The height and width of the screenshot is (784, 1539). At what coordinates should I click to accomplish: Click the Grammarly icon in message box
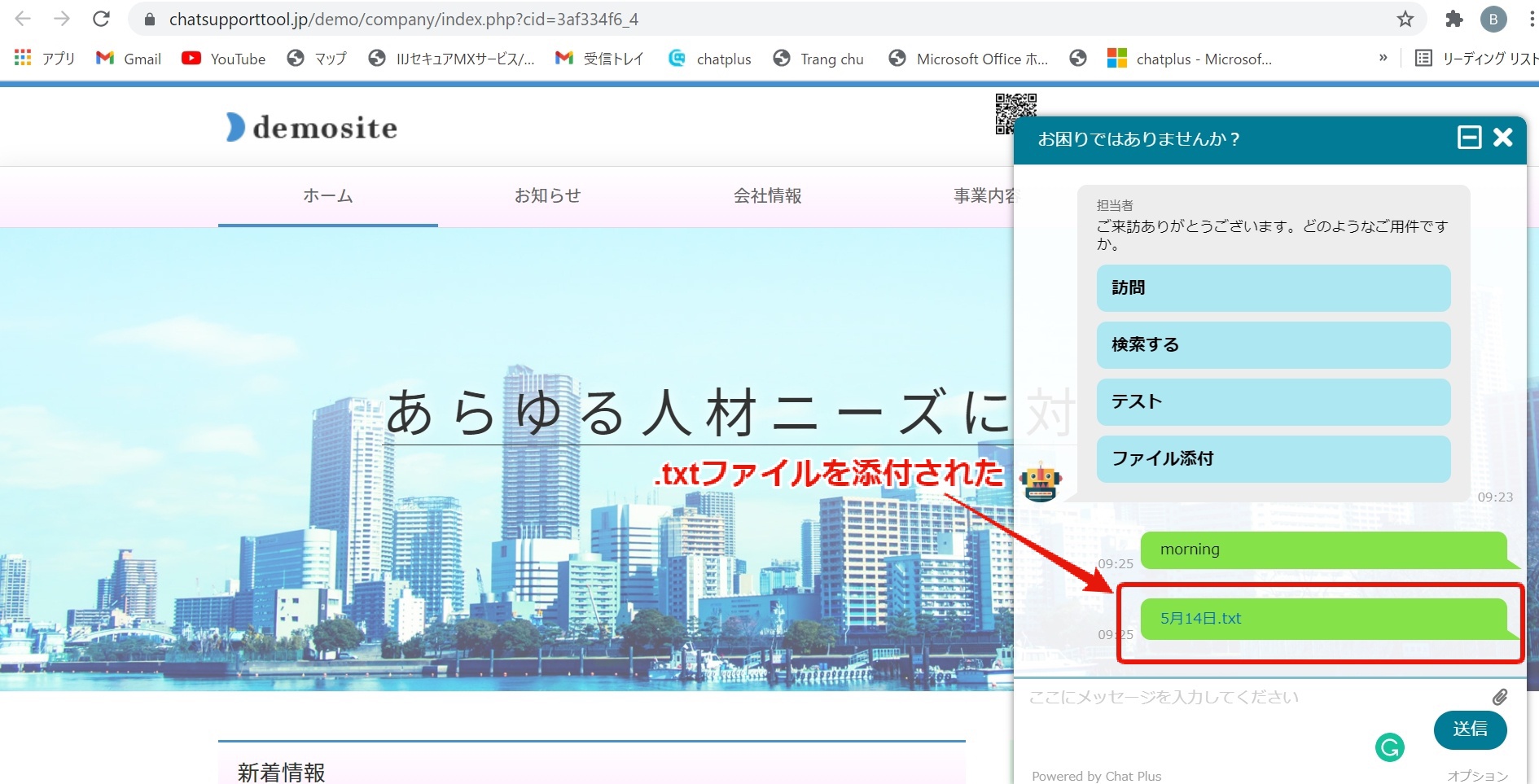[1389, 747]
